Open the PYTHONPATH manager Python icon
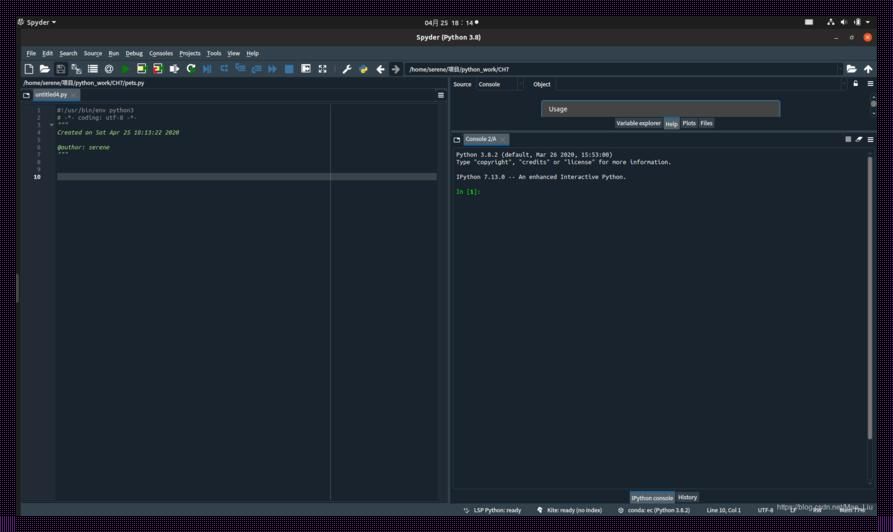Screen dimensions: 893x532 tap(363, 69)
